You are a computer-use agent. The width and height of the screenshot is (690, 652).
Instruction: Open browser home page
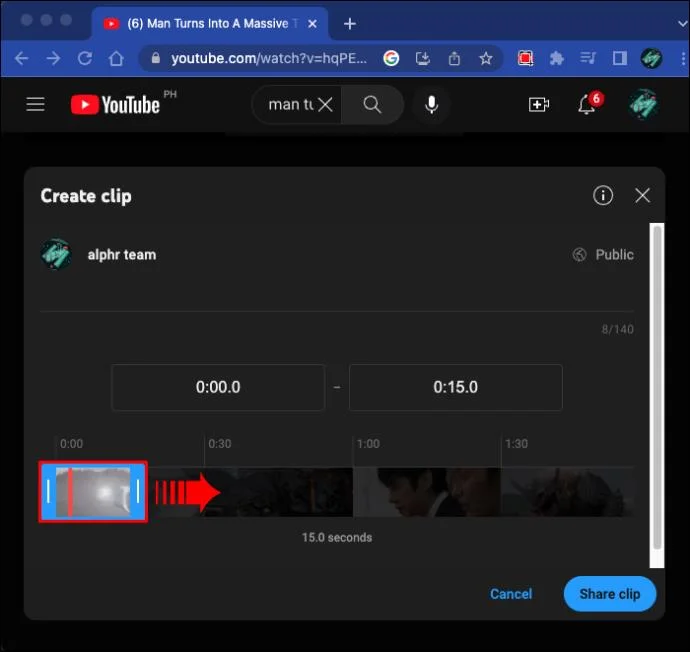[116, 58]
